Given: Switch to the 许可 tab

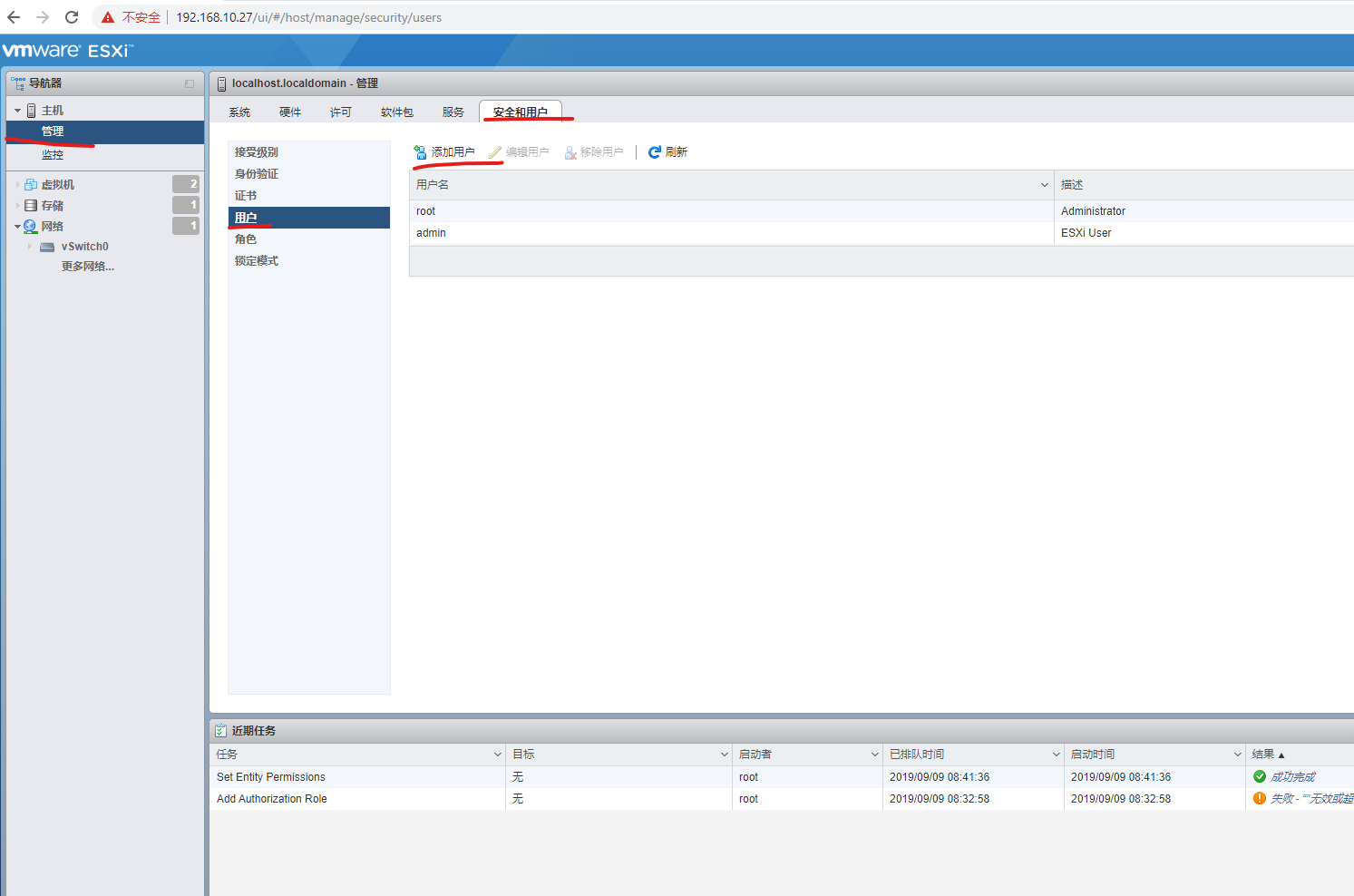Looking at the screenshot, I should pos(341,112).
